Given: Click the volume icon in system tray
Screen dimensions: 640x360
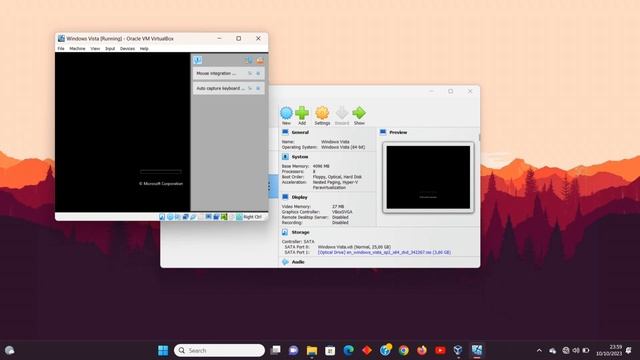Looking at the screenshot, I should [x=576, y=350].
